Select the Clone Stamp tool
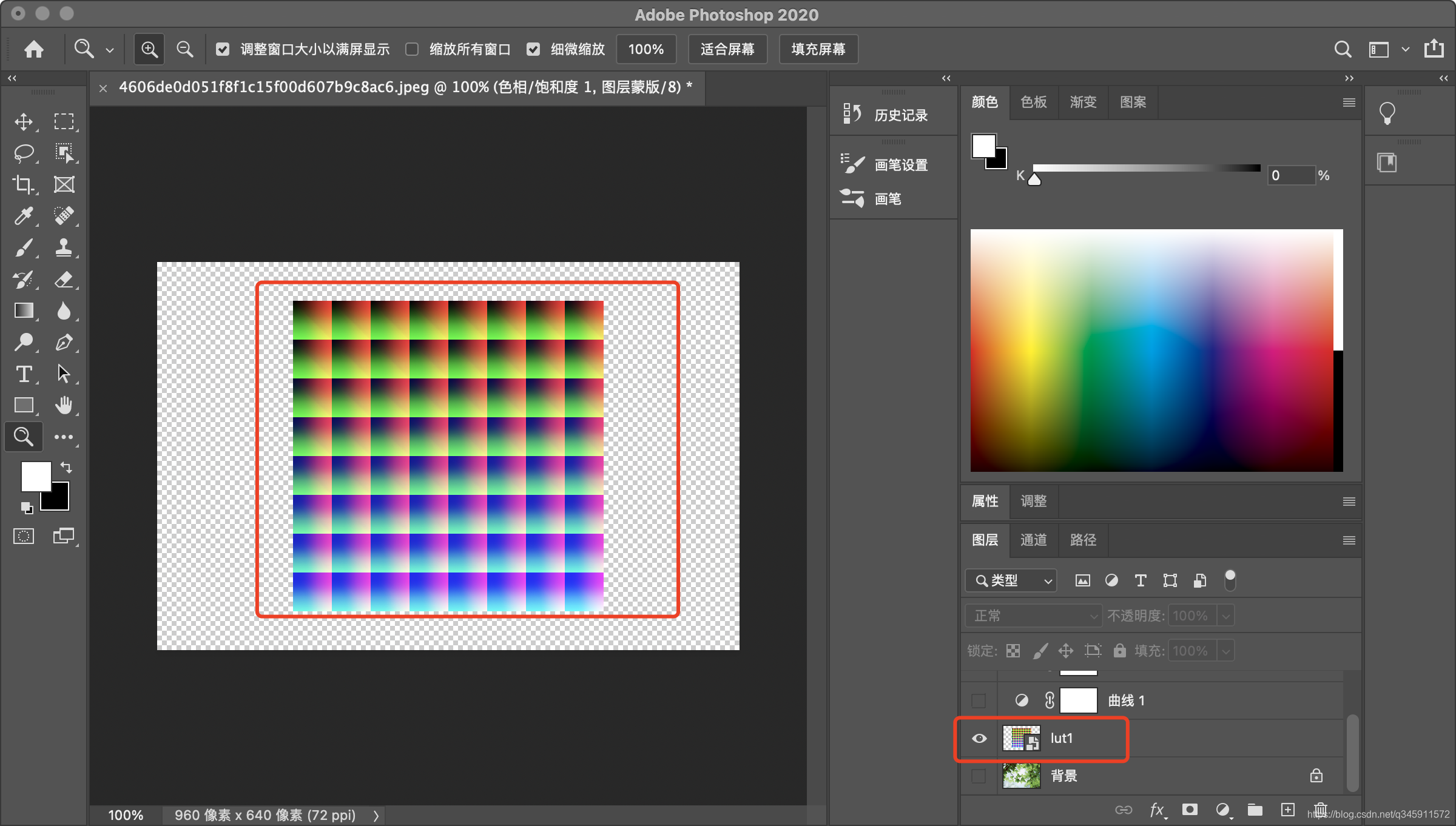The image size is (1456, 826). pyautogui.click(x=64, y=247)
